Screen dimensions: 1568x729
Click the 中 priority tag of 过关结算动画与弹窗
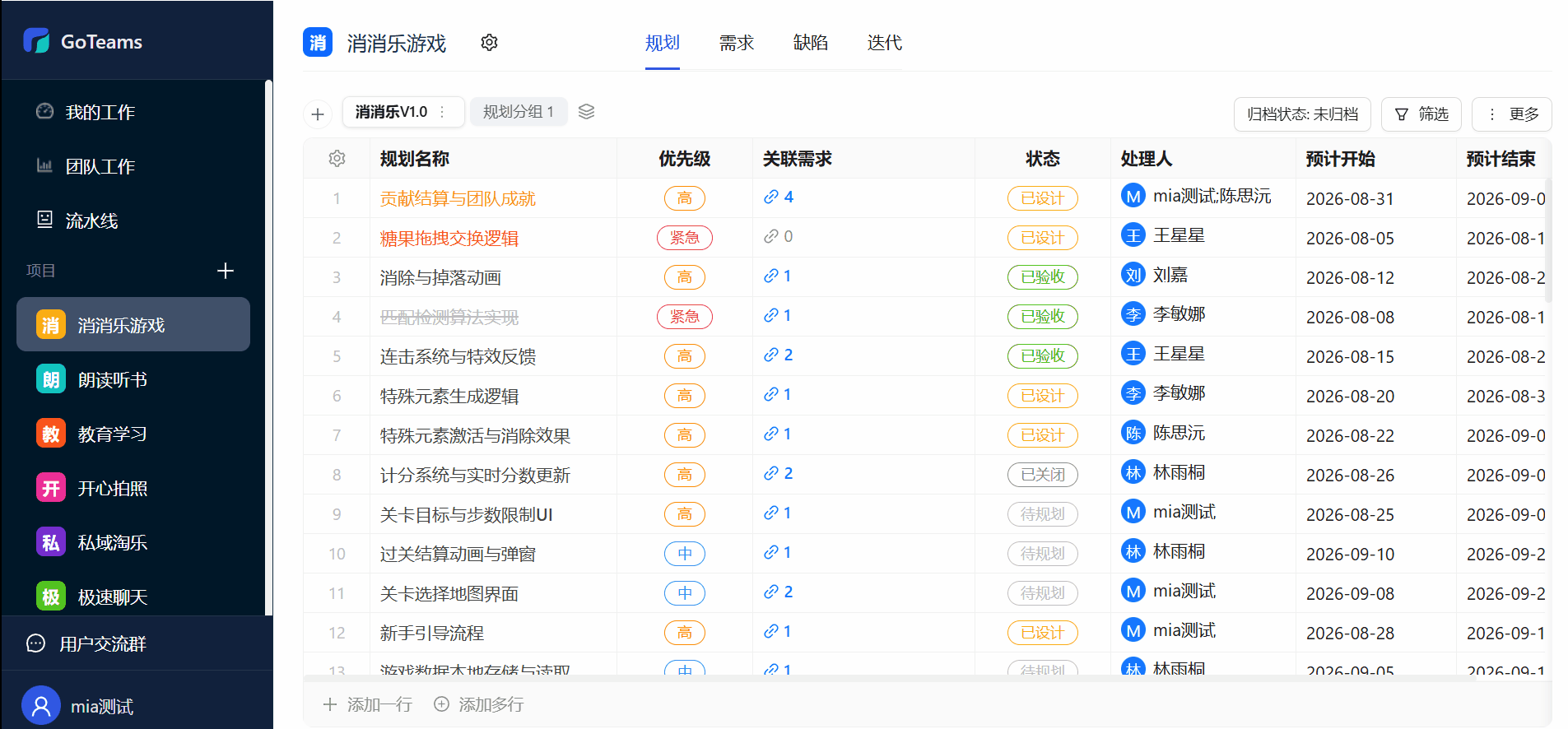(685, 554)
